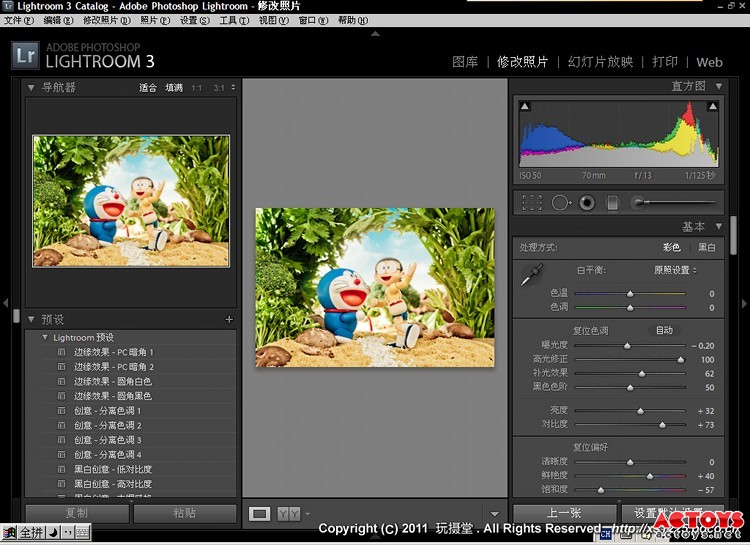
Task: Select the Red Eye Correction tool
Action: pos(587,203)
